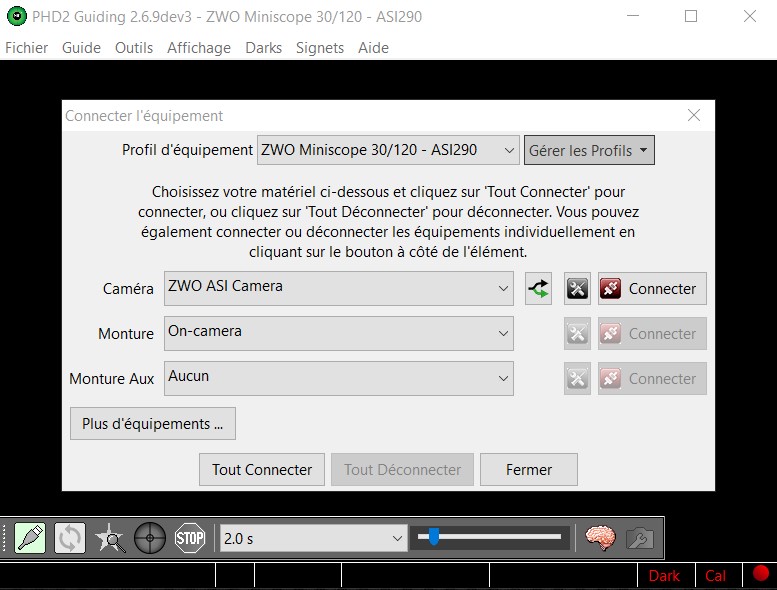Click Connecter button for Caméra
The width and height of the screenshot is (777, 590).
point(652,289)
